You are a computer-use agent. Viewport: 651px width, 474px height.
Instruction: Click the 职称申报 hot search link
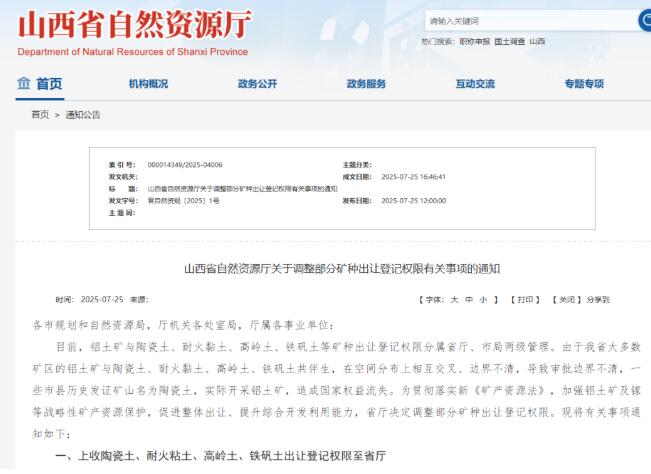(x=475, y=42)
